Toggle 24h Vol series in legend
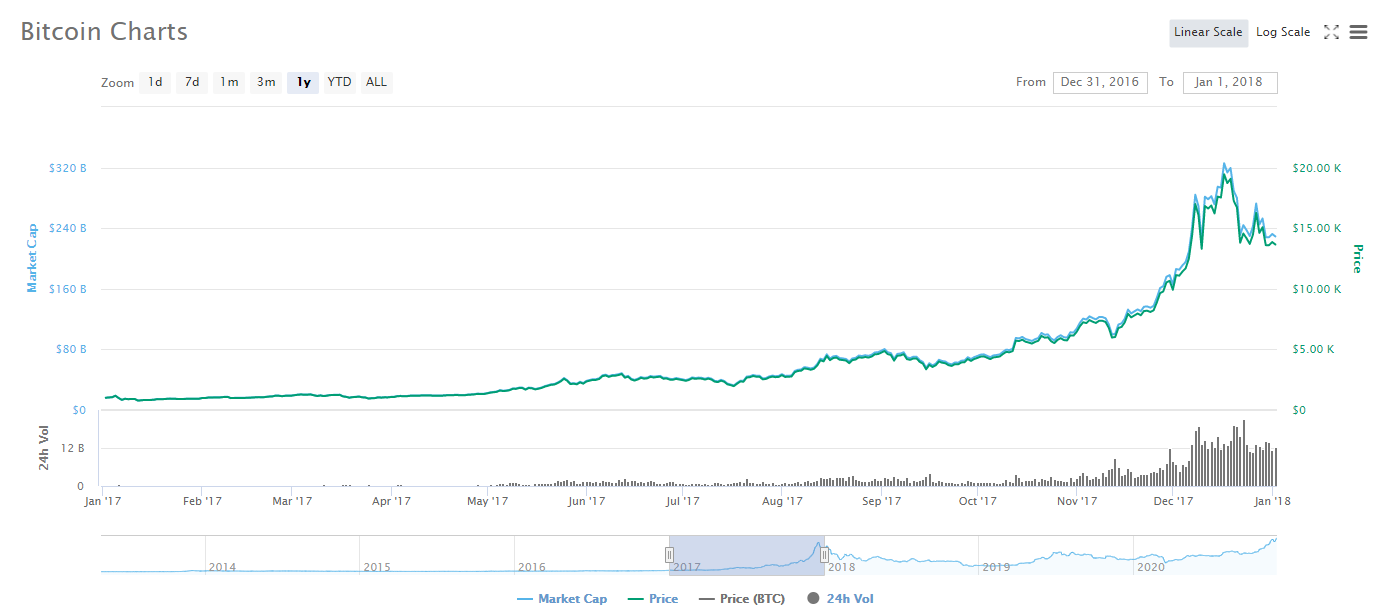1383x616 pixels. pyautogui.click(x=840, y=599)
